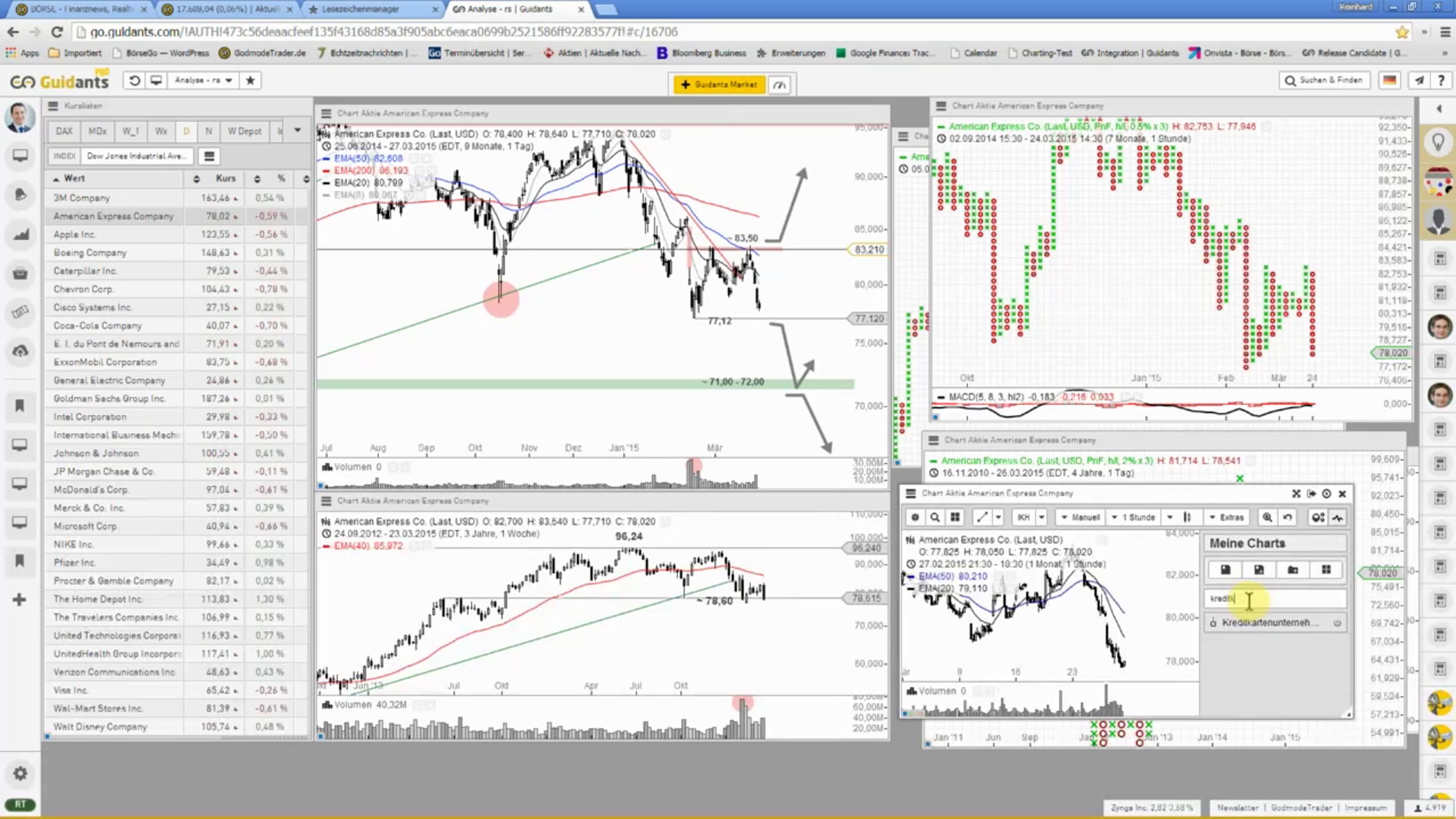
Task: Click the Meine Charts search input field
Action: pos(1275,599)
